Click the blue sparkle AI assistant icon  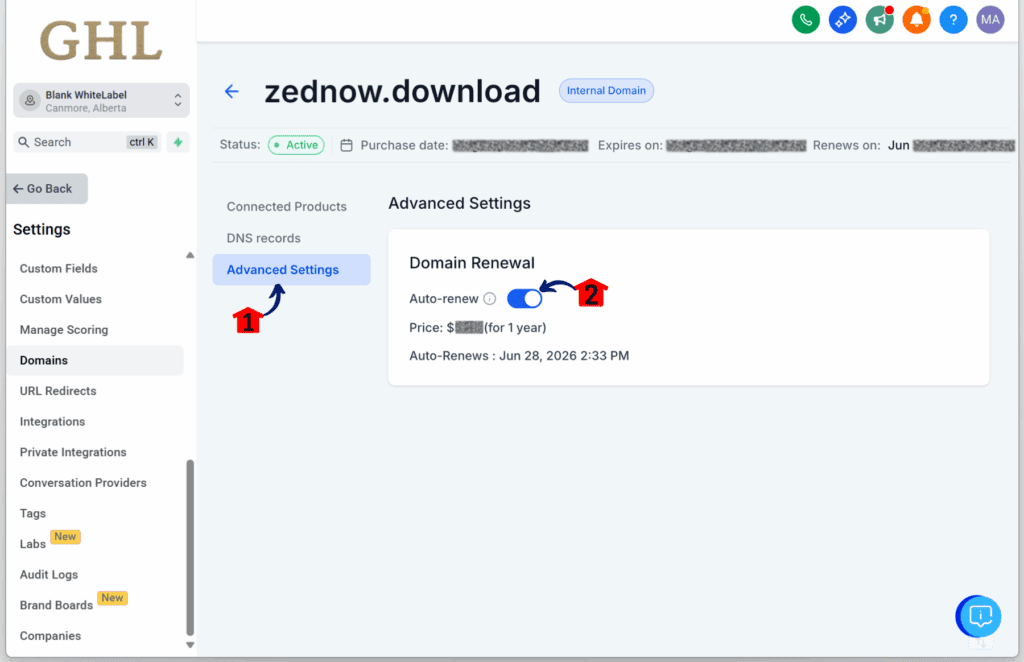(x=842, y=20)
